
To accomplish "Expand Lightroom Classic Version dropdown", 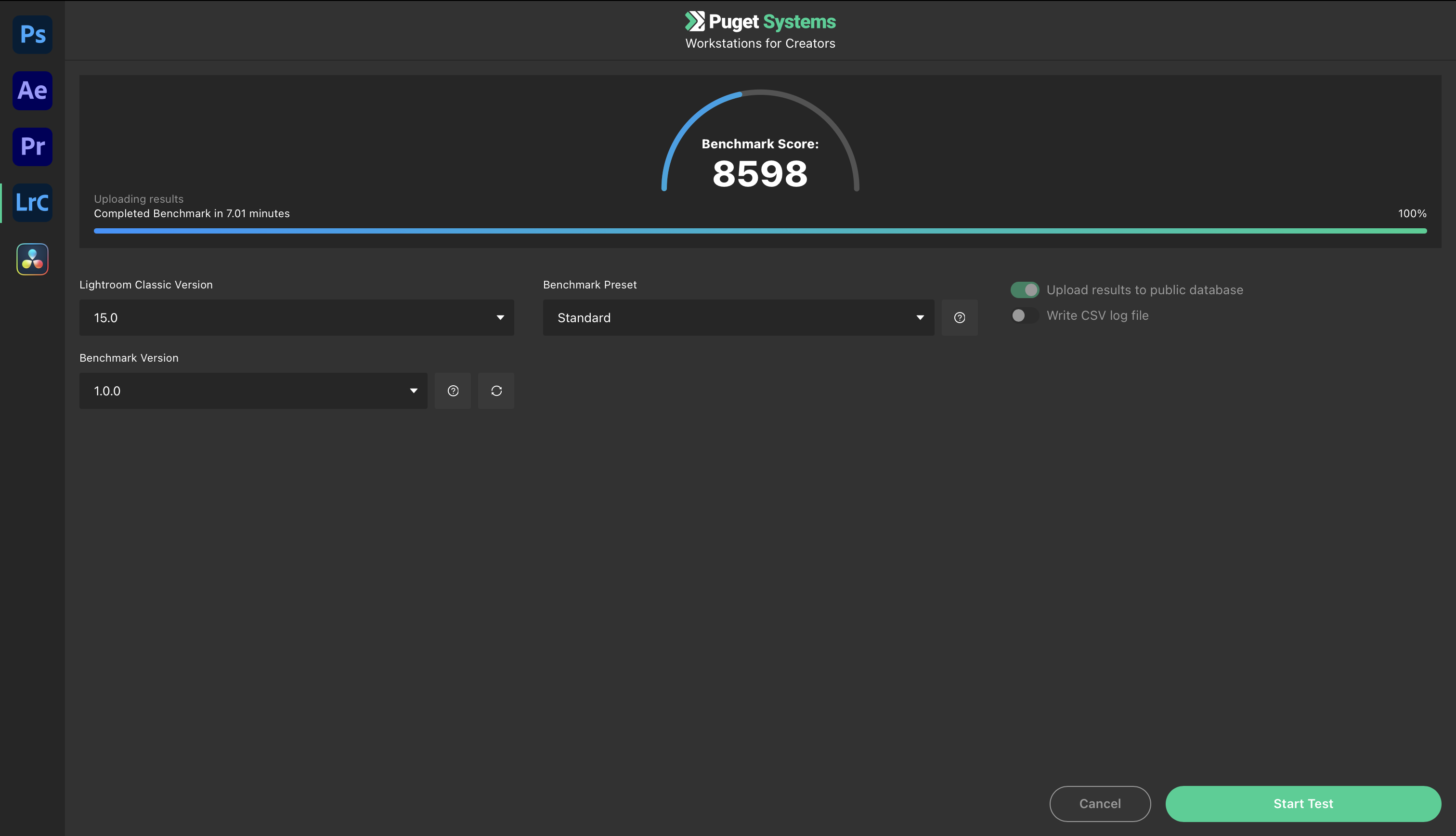I will point(297,317).
